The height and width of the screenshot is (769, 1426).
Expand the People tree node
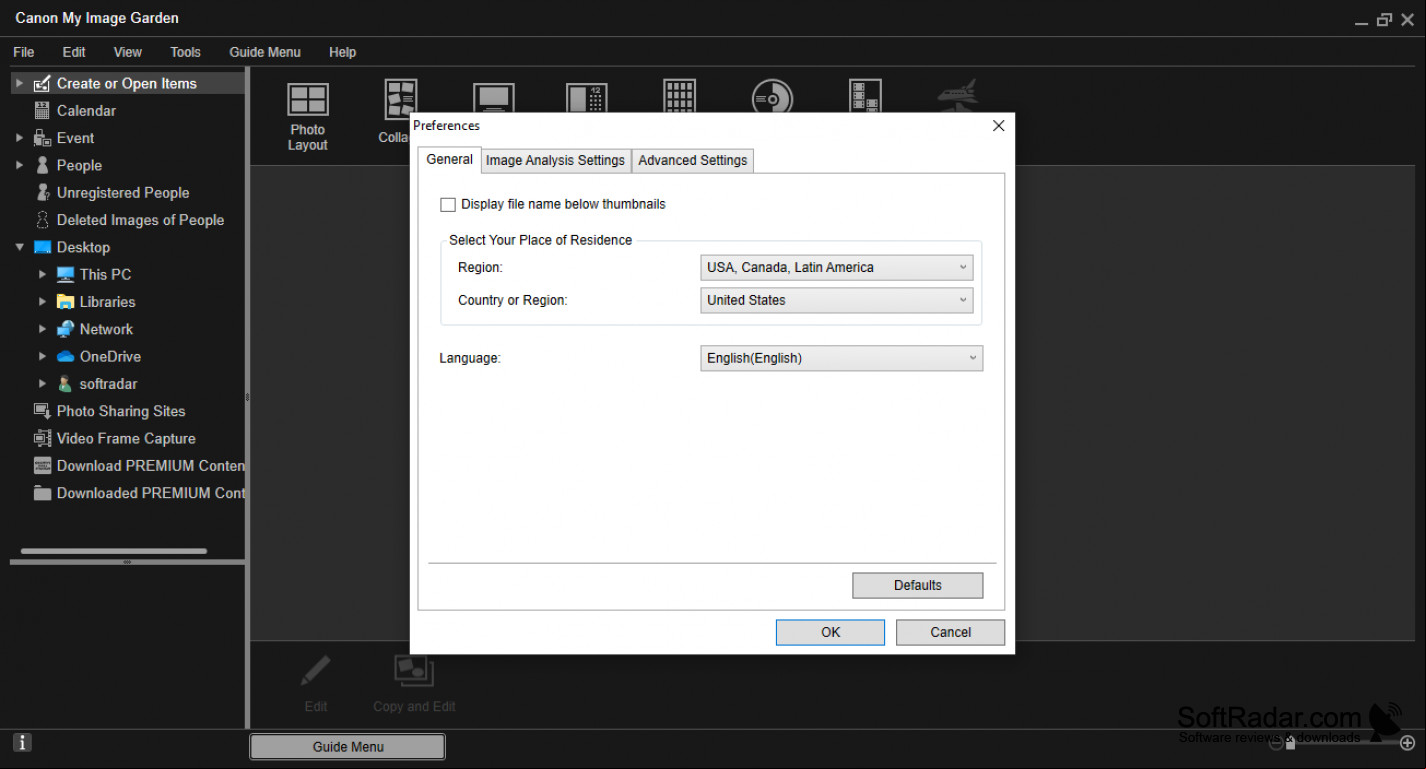(19, 165)
